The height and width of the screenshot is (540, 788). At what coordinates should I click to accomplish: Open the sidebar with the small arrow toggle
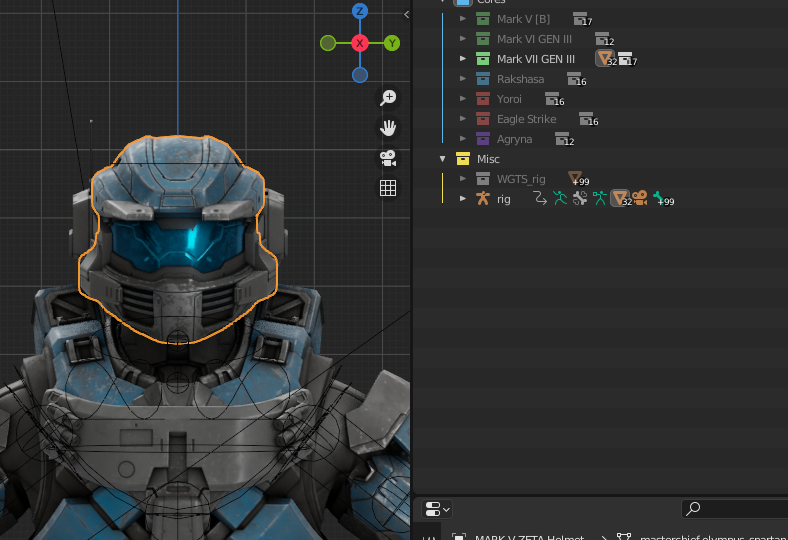(x=406, y=14)
